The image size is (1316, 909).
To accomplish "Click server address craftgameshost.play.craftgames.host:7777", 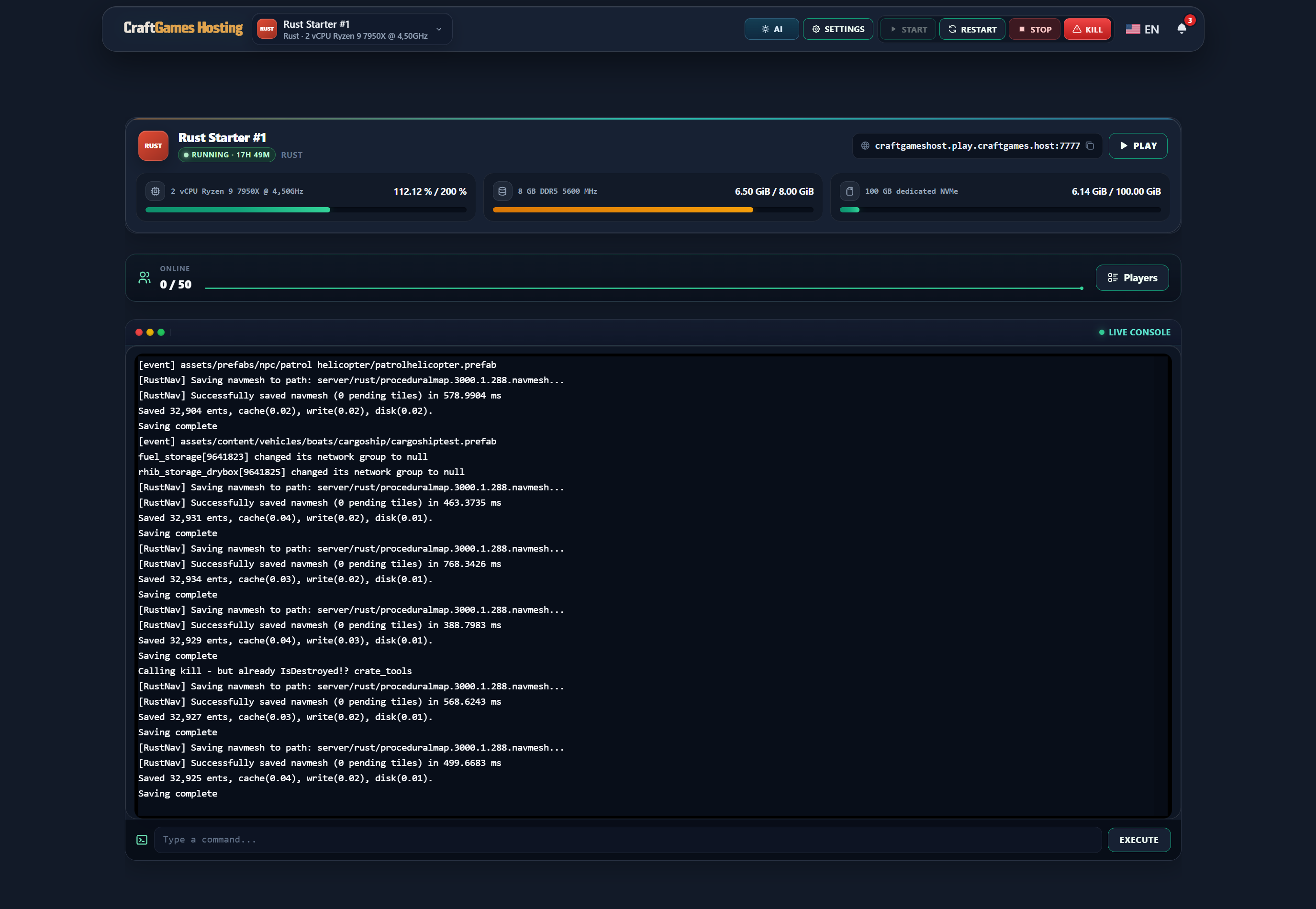I will click(x=977, y=146).
